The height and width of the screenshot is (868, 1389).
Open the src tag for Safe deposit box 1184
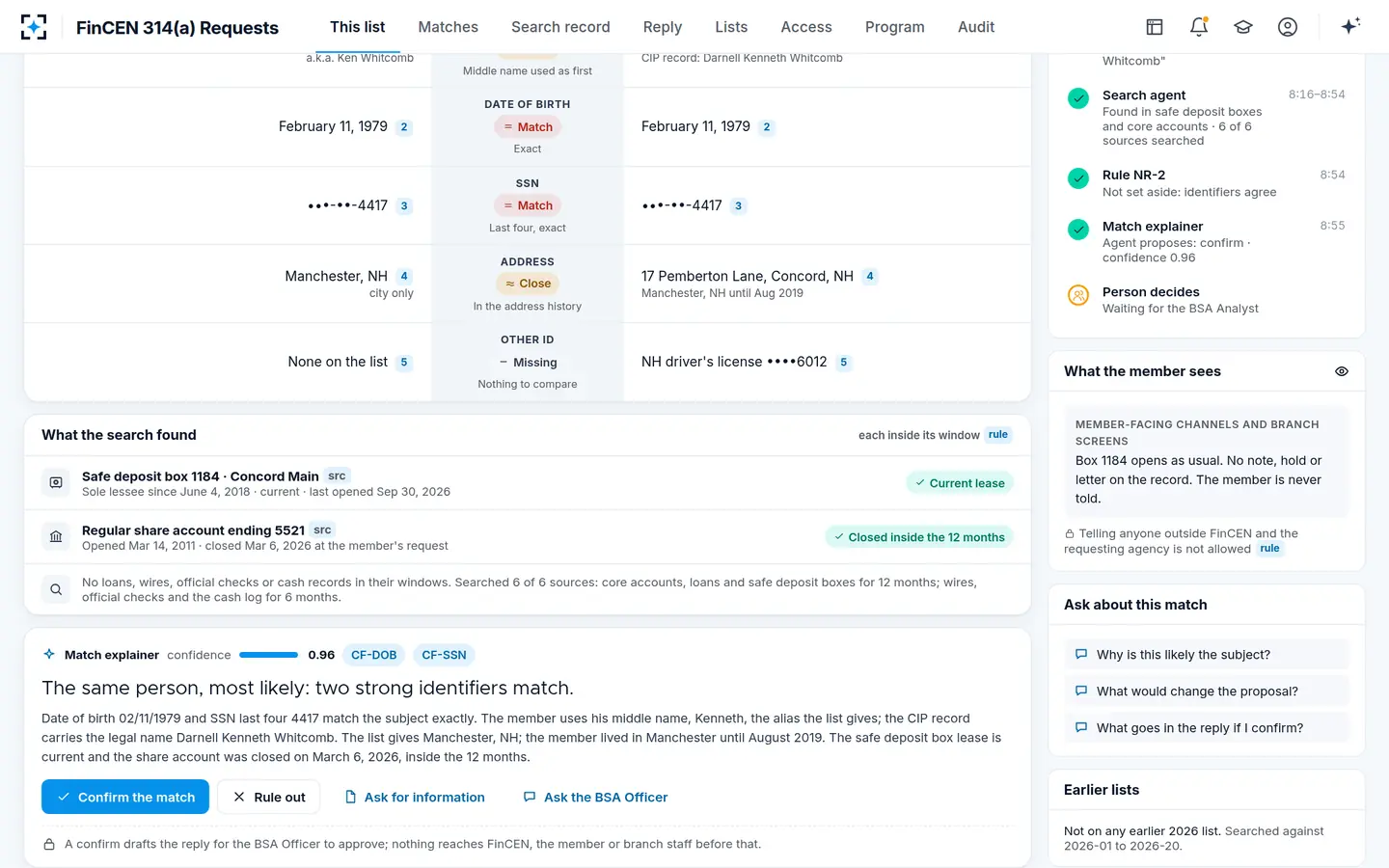337,475
